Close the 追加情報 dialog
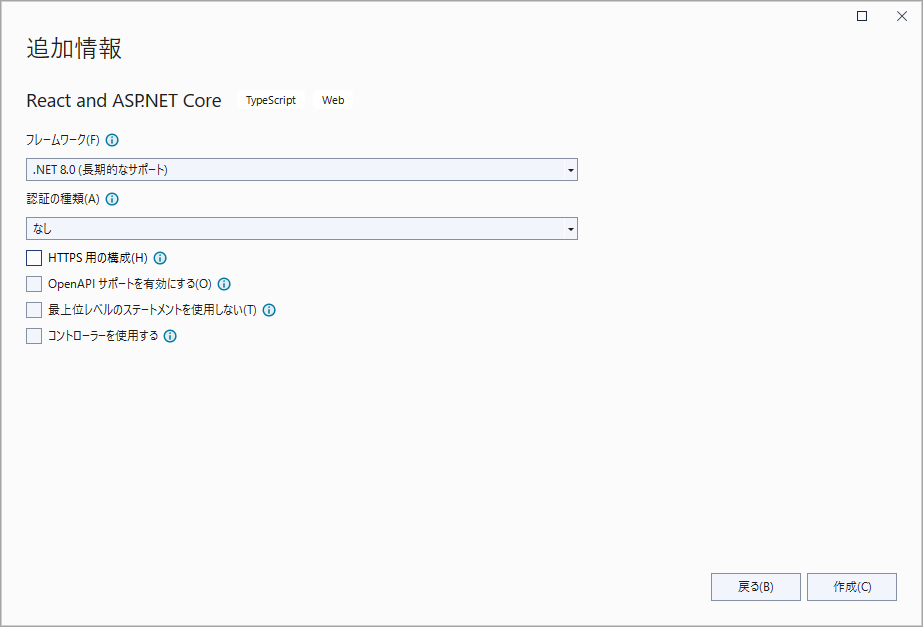923x627 pixels. tap(902, 16)
